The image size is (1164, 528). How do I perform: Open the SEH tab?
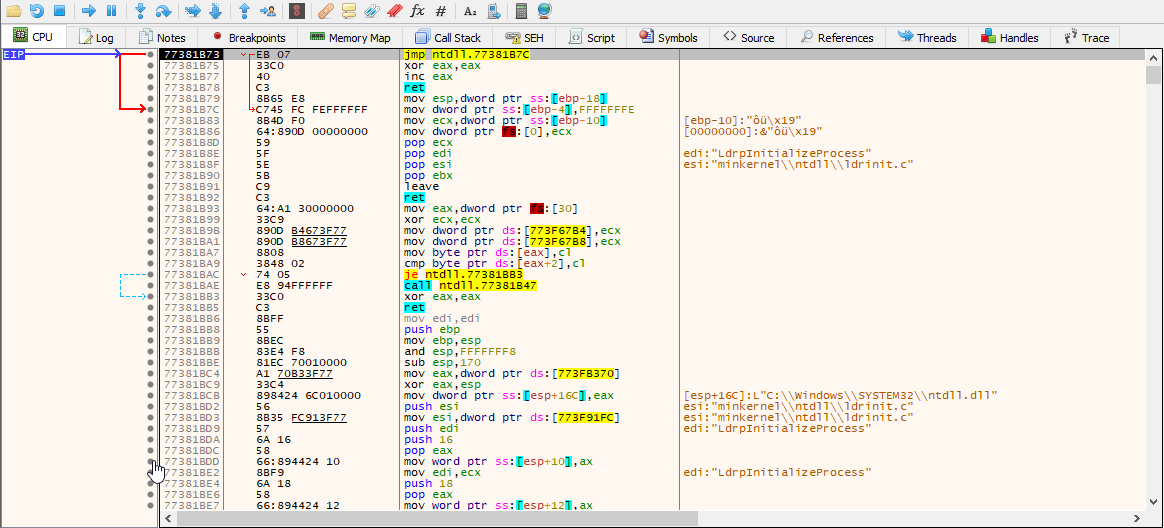coord(524,37)
